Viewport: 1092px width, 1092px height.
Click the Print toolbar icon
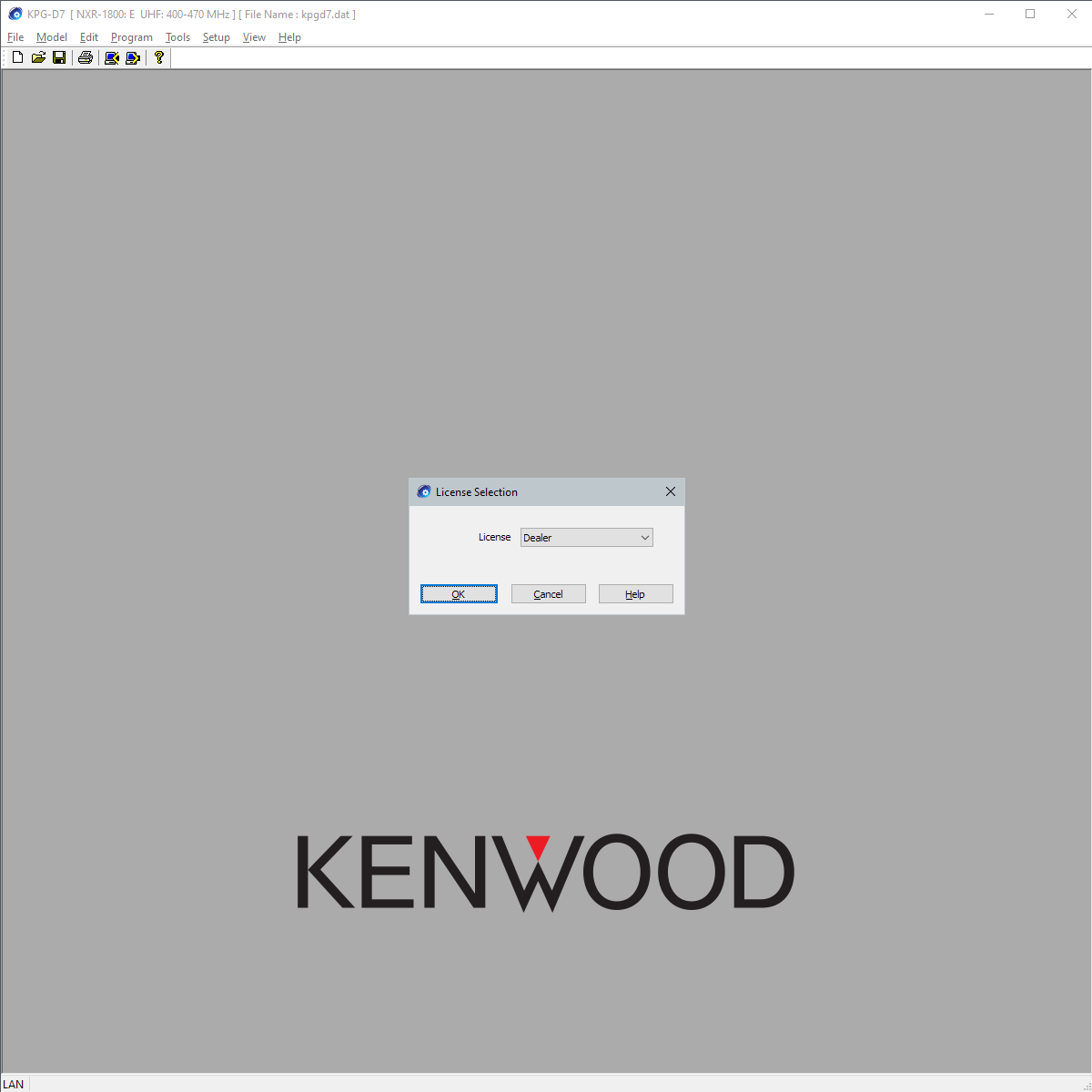coord(86,58)
